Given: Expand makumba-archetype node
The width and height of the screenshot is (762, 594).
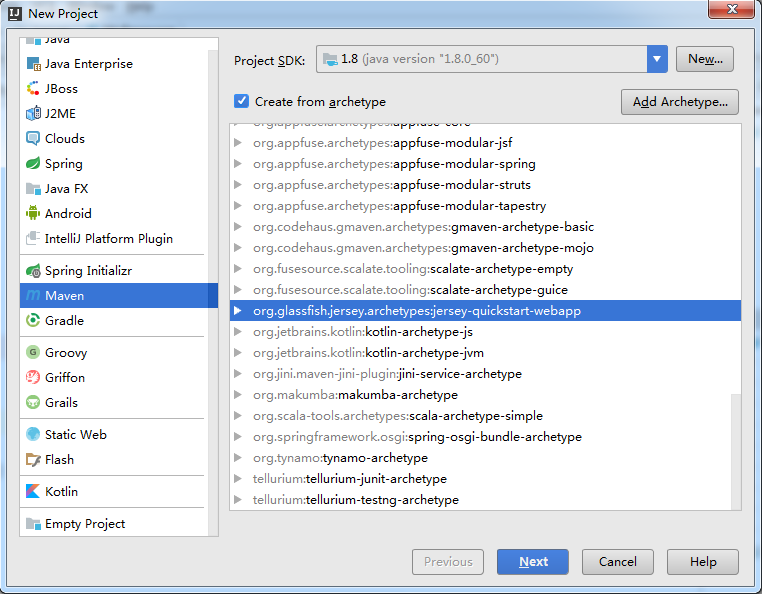Looking at the screenshot, I should (x=238, y=394).
